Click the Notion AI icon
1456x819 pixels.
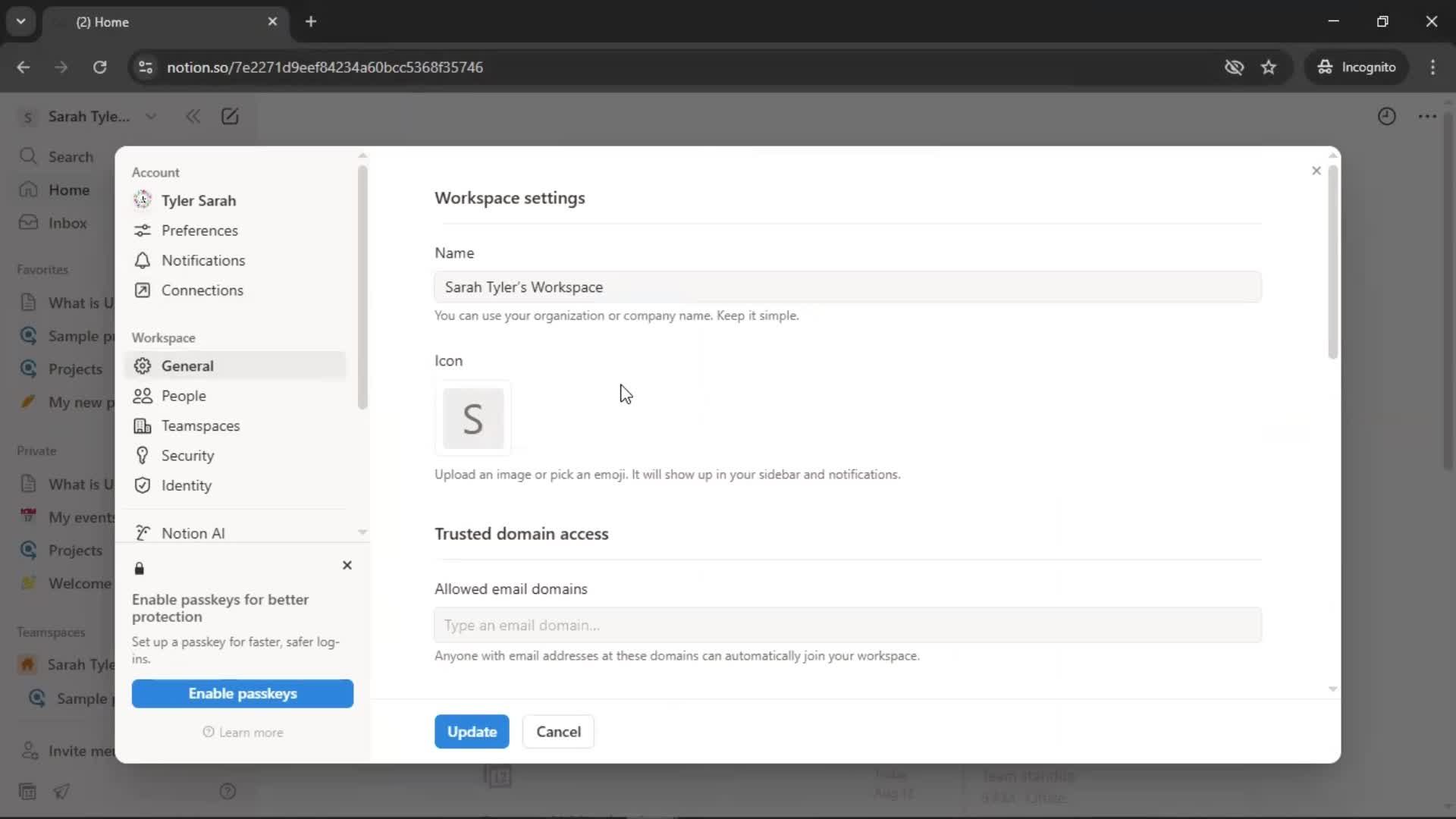coord(142,533)
